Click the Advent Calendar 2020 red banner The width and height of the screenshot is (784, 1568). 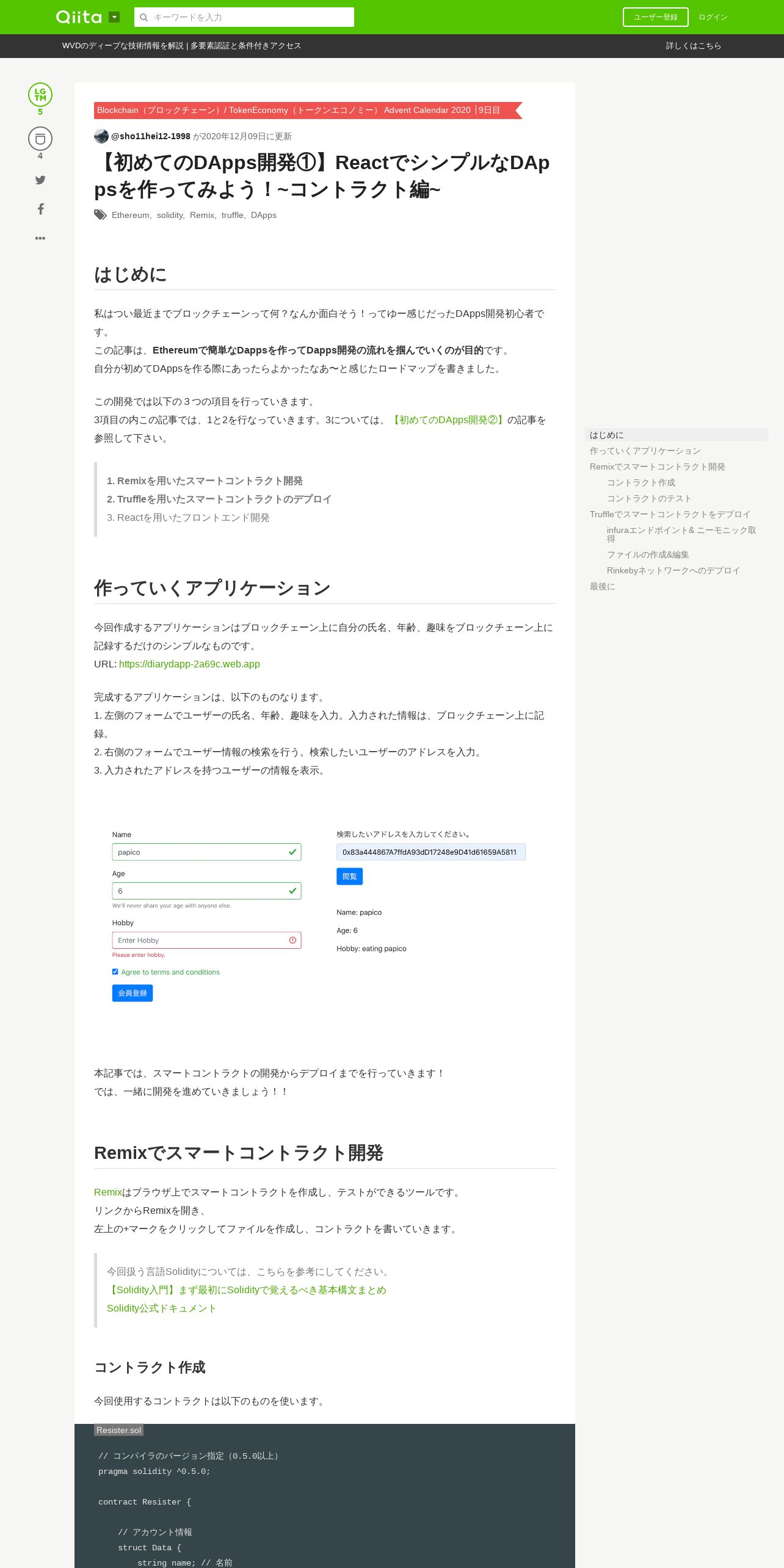tap(308, 110)
